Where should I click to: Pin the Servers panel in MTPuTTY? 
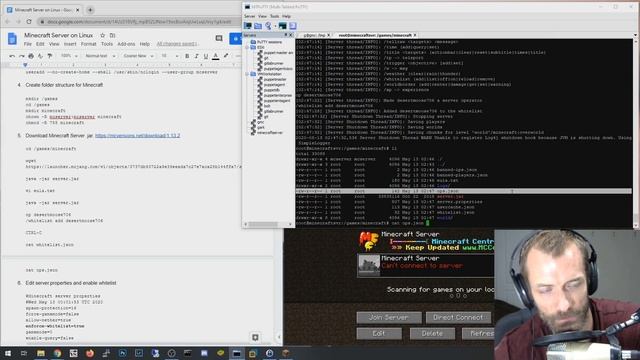(286, 35)
